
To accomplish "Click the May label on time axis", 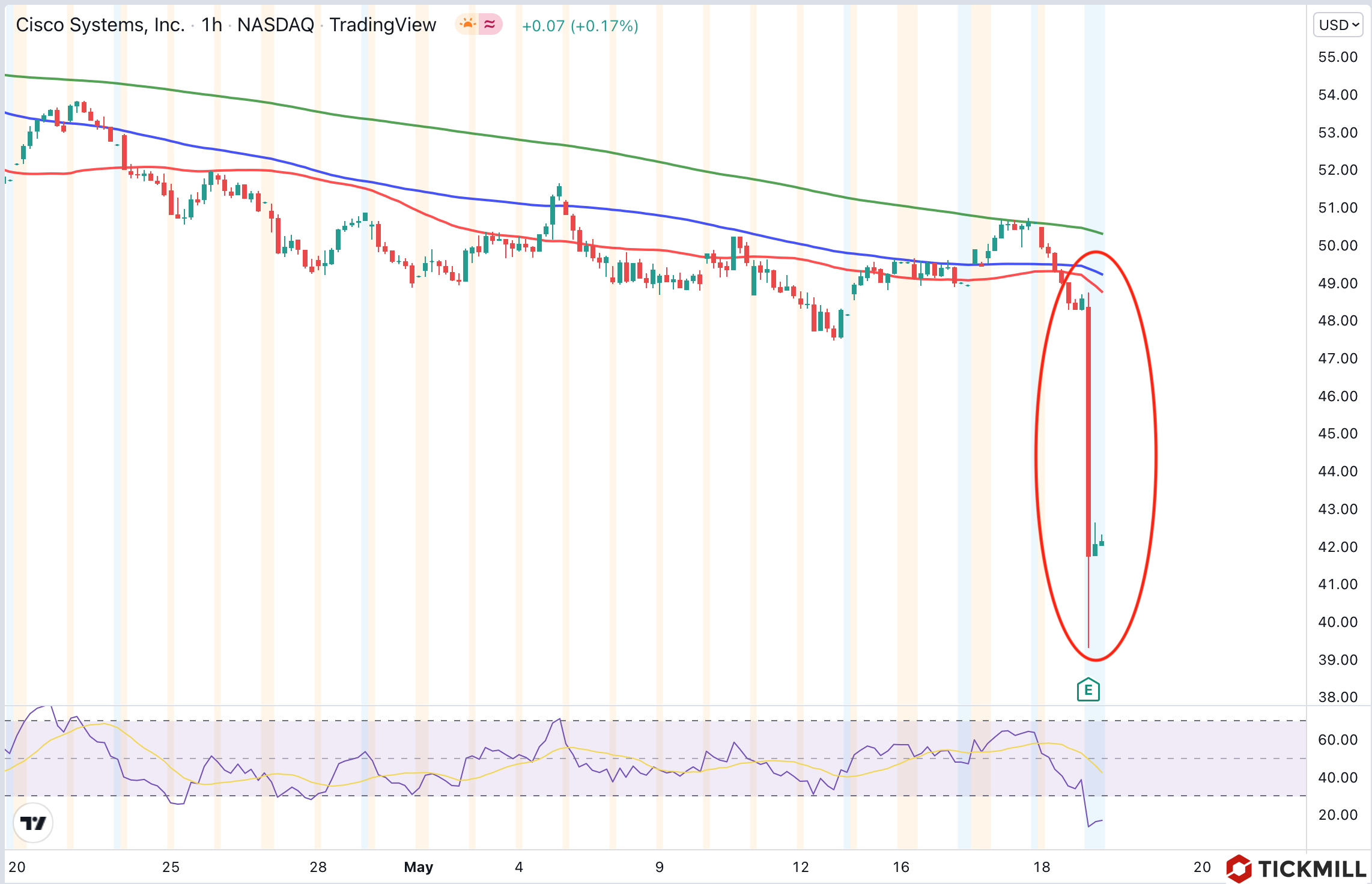I will (418, 867).
